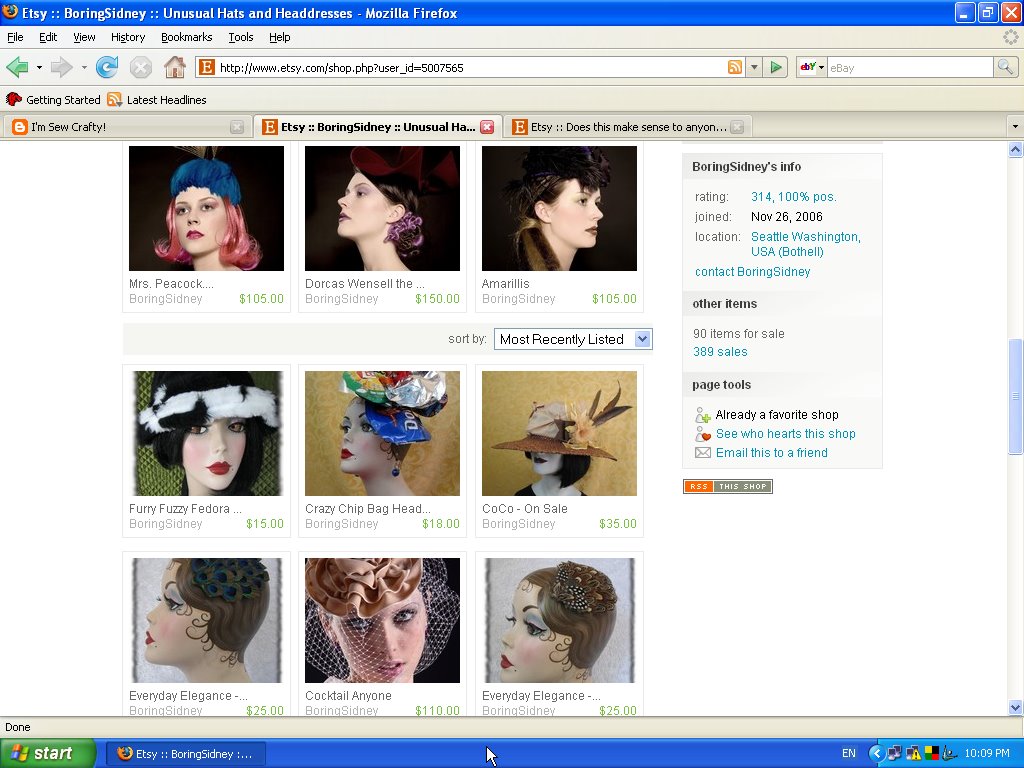This screenshot has width=1024, height=768.
Task: Open the CoCo - On Sale thumbnail
Action: [559, 434]
